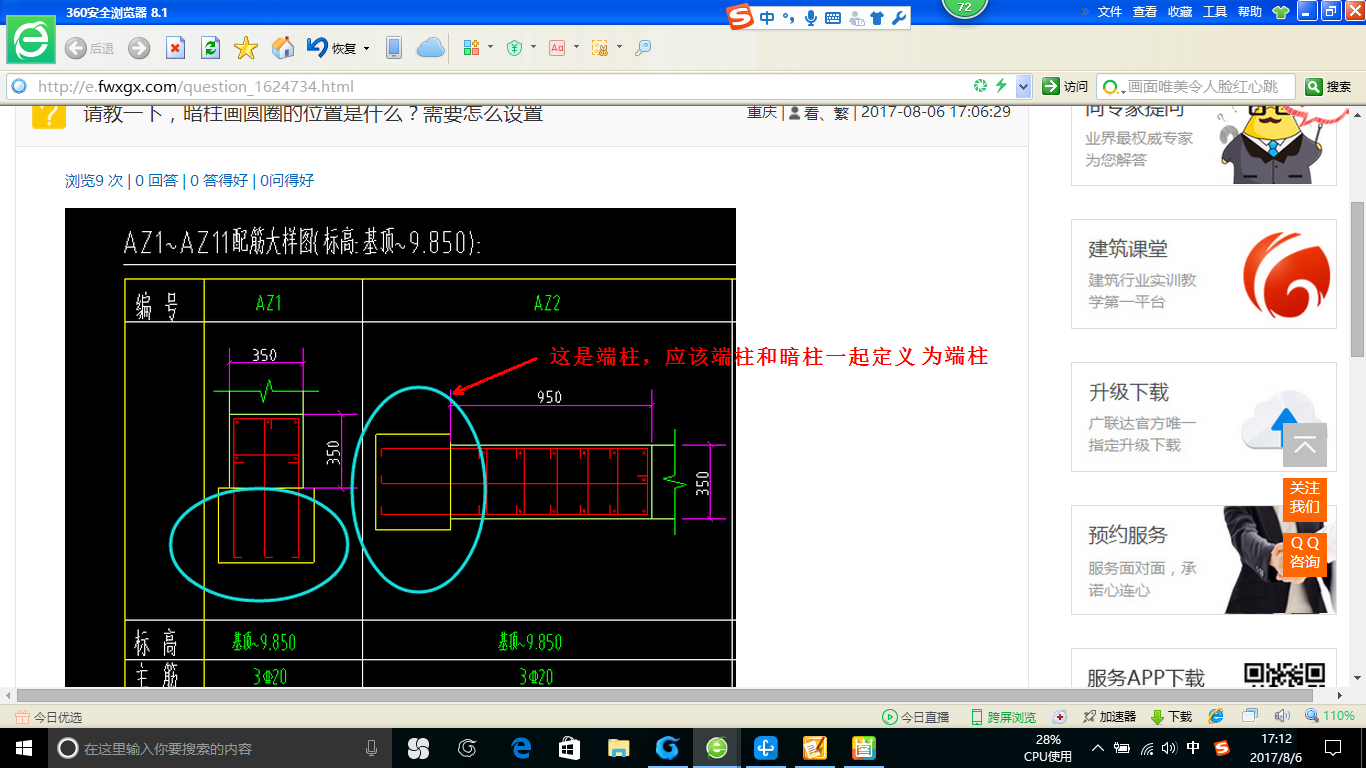Click the magnifier find icon in toolbar
The width and height of the screenshot is (1366, 768).
click(x=643, y=48)
